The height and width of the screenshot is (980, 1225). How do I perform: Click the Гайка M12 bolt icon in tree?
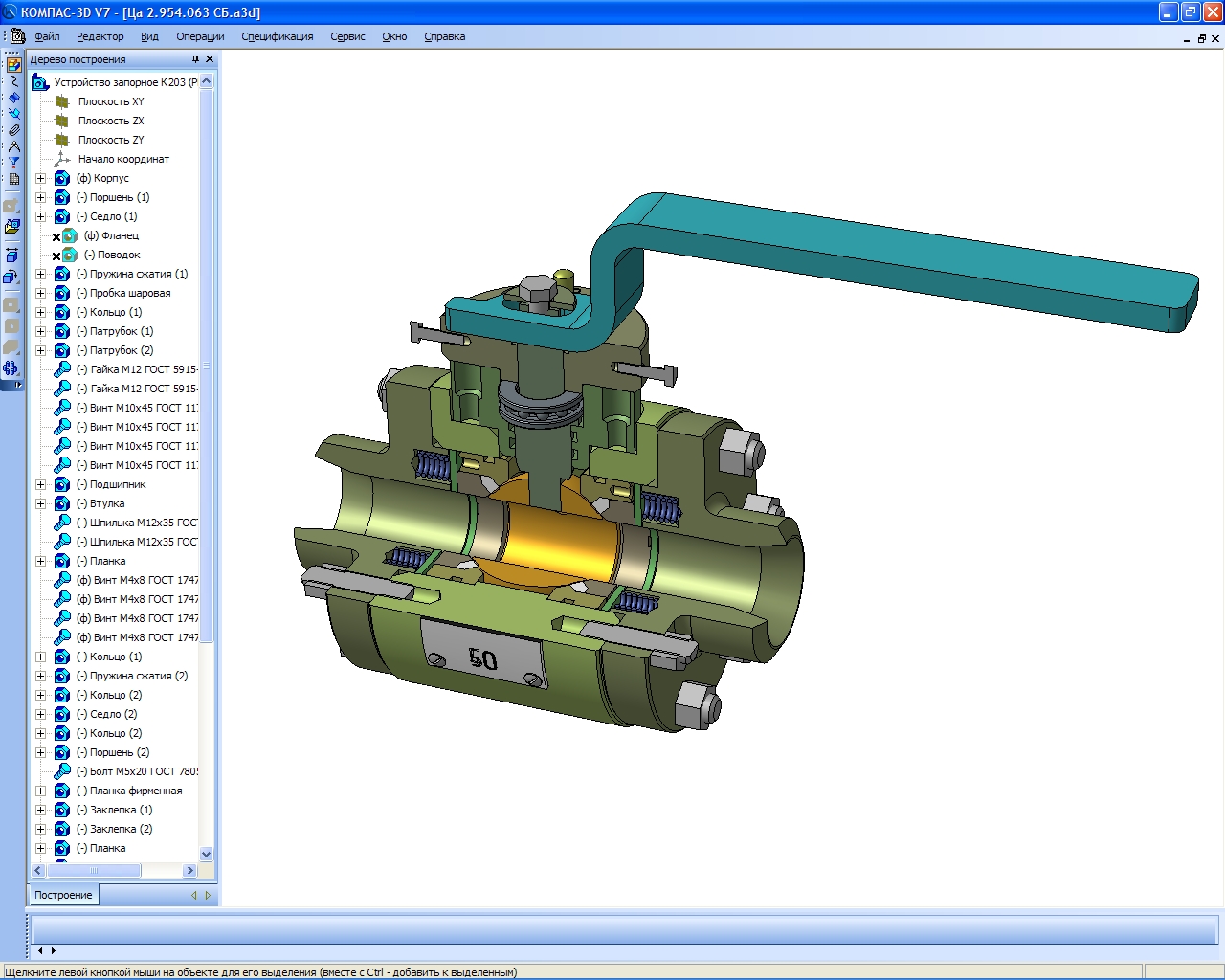(x=62, y=369)
